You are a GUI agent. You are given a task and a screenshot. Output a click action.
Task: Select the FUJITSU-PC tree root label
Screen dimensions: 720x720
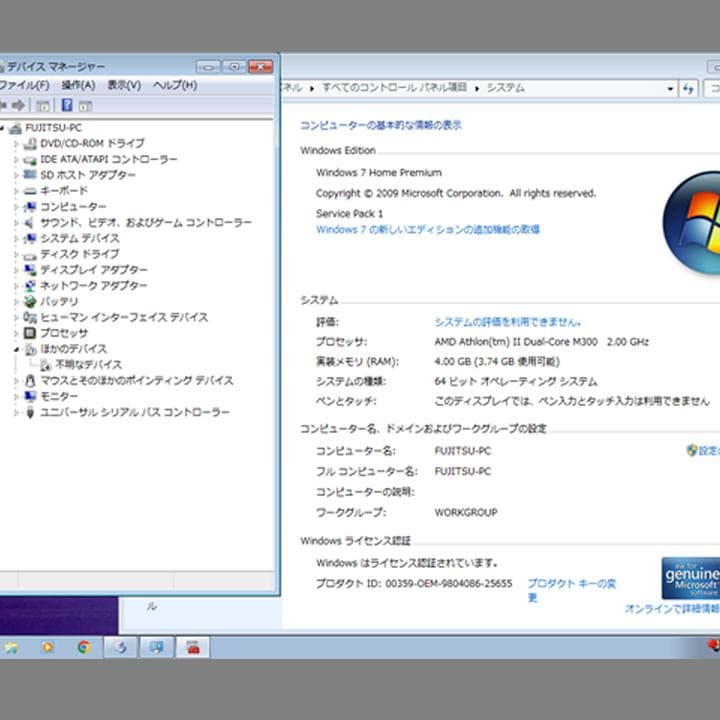coord(53,128)
